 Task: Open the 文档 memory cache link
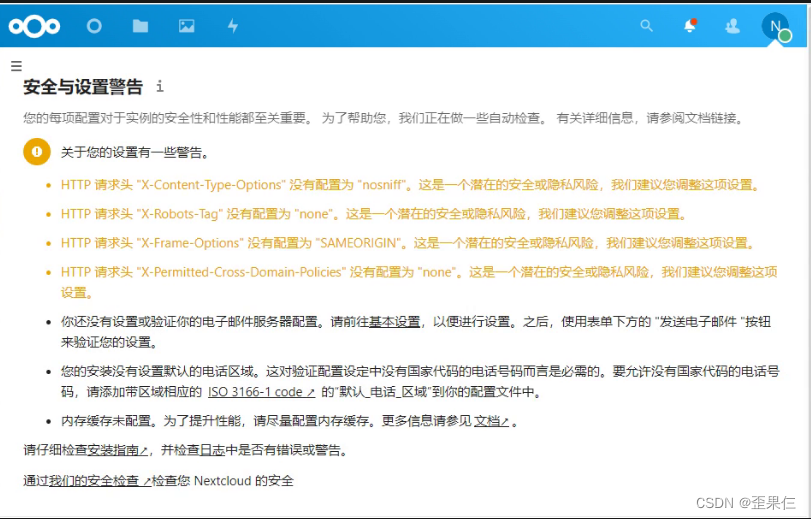pos(491,421)
